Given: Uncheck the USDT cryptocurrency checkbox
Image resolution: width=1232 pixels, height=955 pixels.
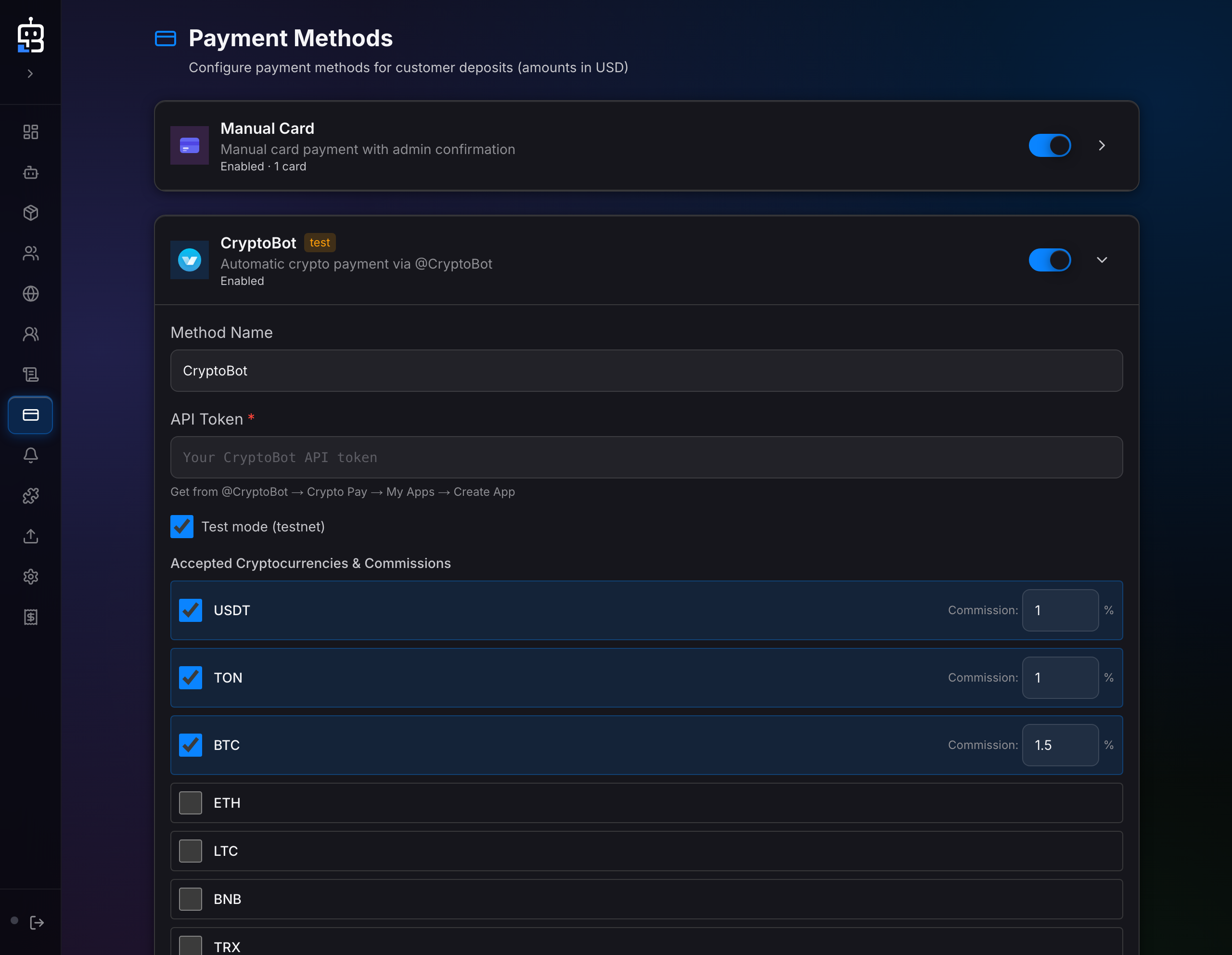Looking at the screenshot, I should (x=191, y=610).
